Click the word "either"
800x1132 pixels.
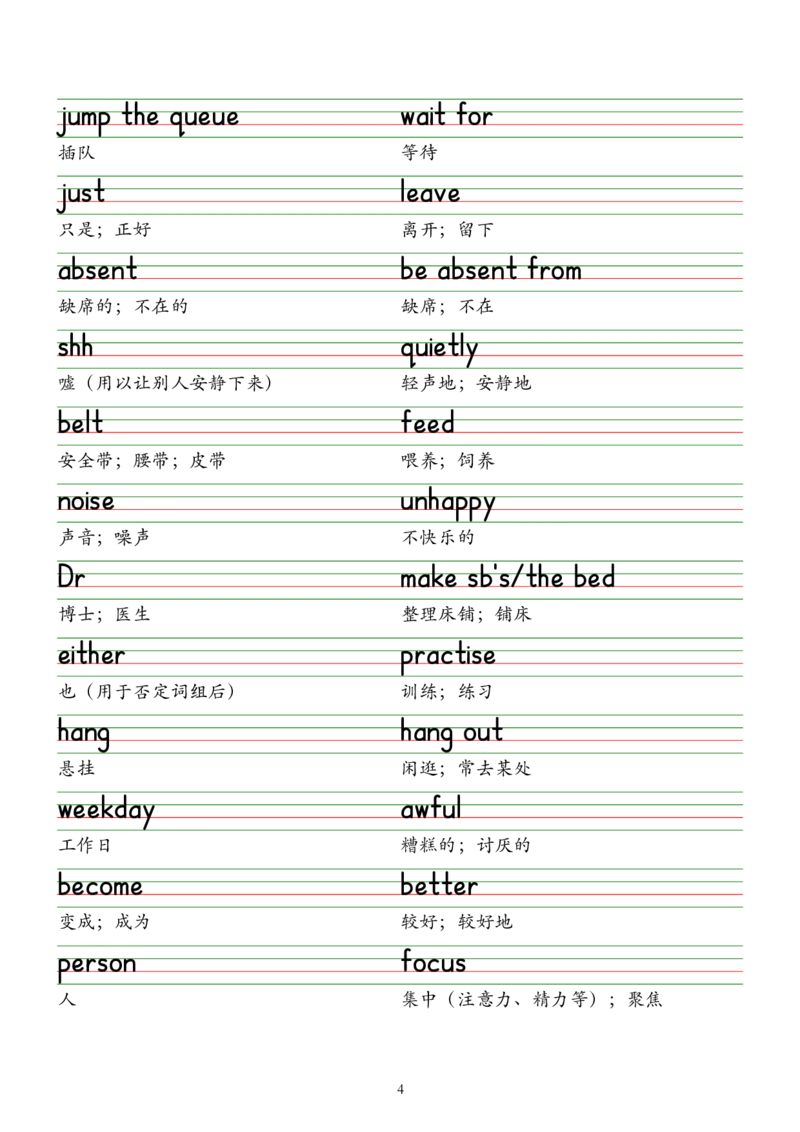[x=91, y=656]
